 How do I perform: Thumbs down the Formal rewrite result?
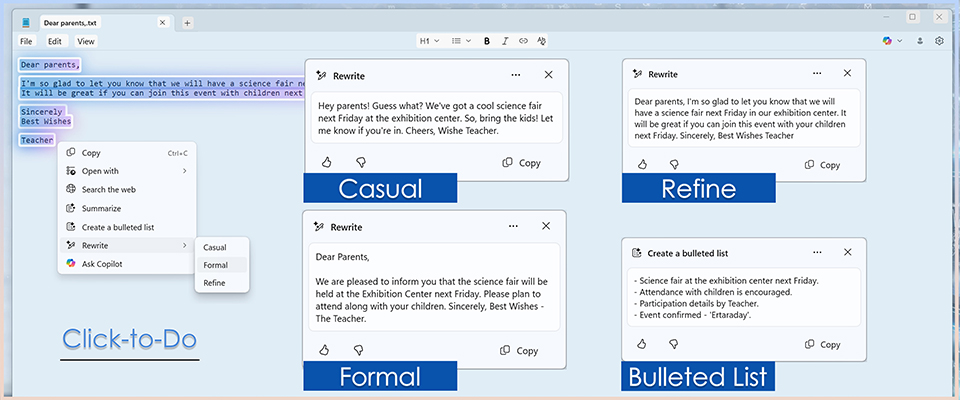[359, 350]
